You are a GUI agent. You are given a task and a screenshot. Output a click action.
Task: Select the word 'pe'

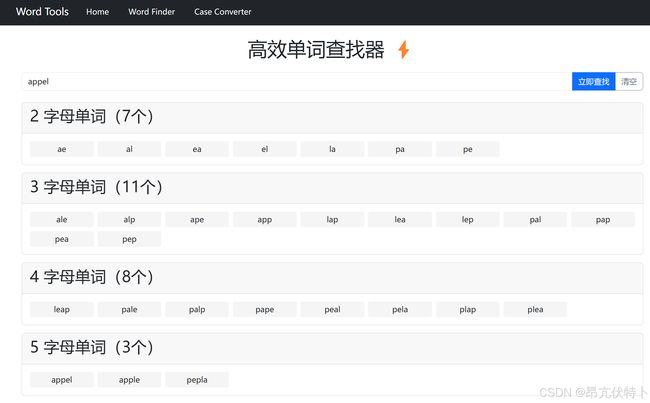click(x=468, y=149)
